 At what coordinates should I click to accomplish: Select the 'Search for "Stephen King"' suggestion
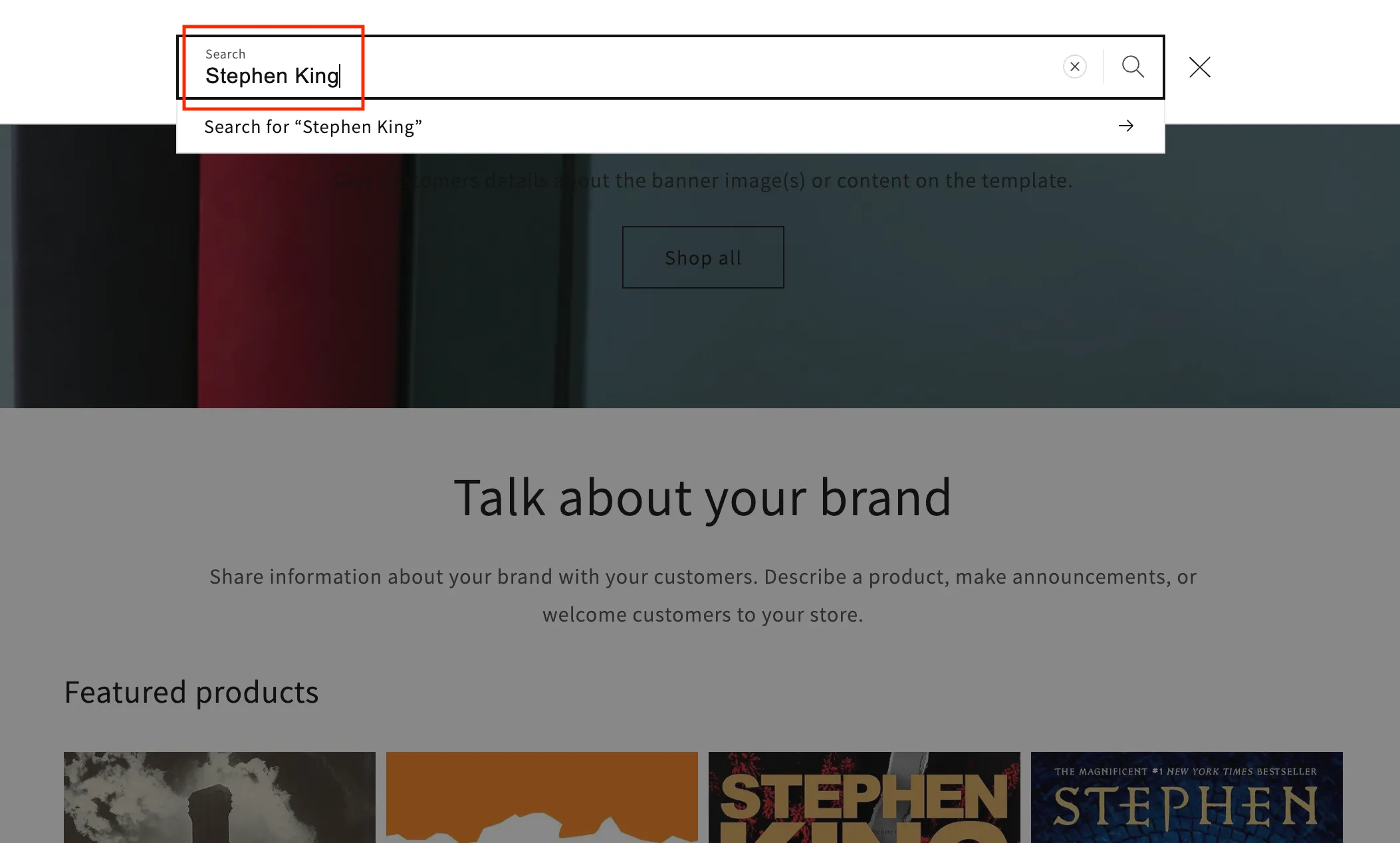tap(314, 126)
